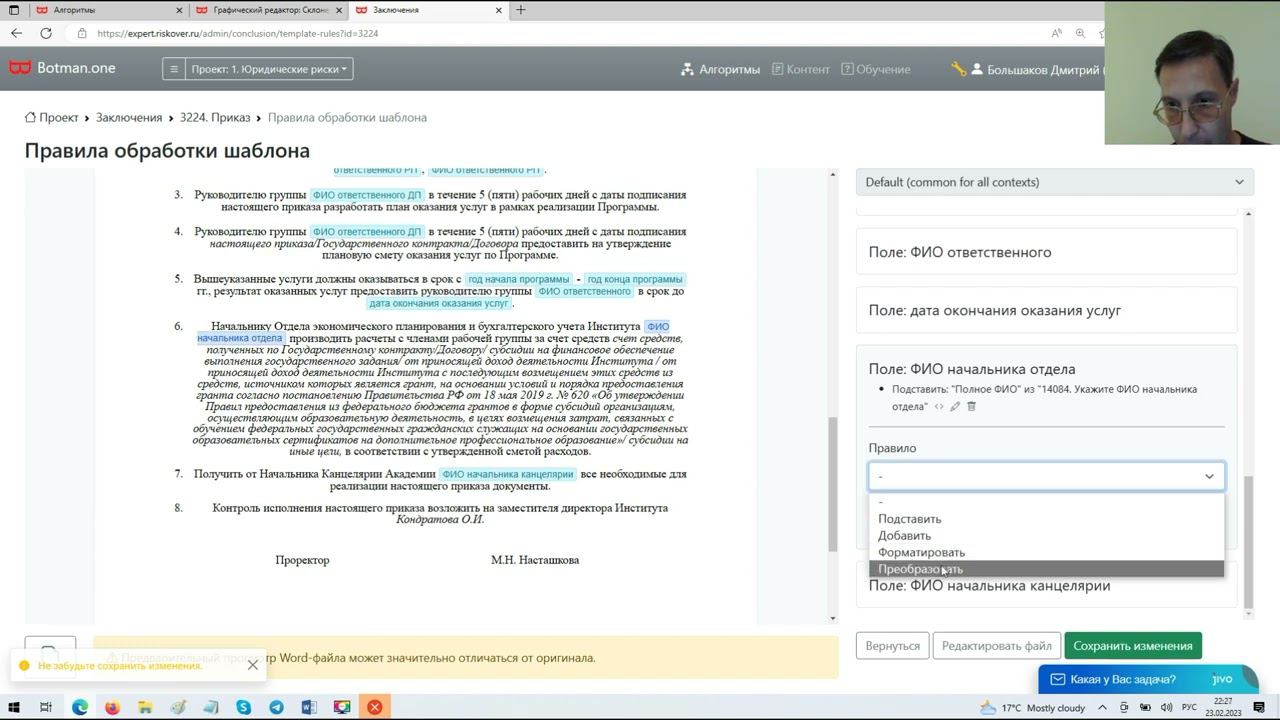Choose Преобразовать in the rule list
1280x720 pixels.
[1046, 569]
